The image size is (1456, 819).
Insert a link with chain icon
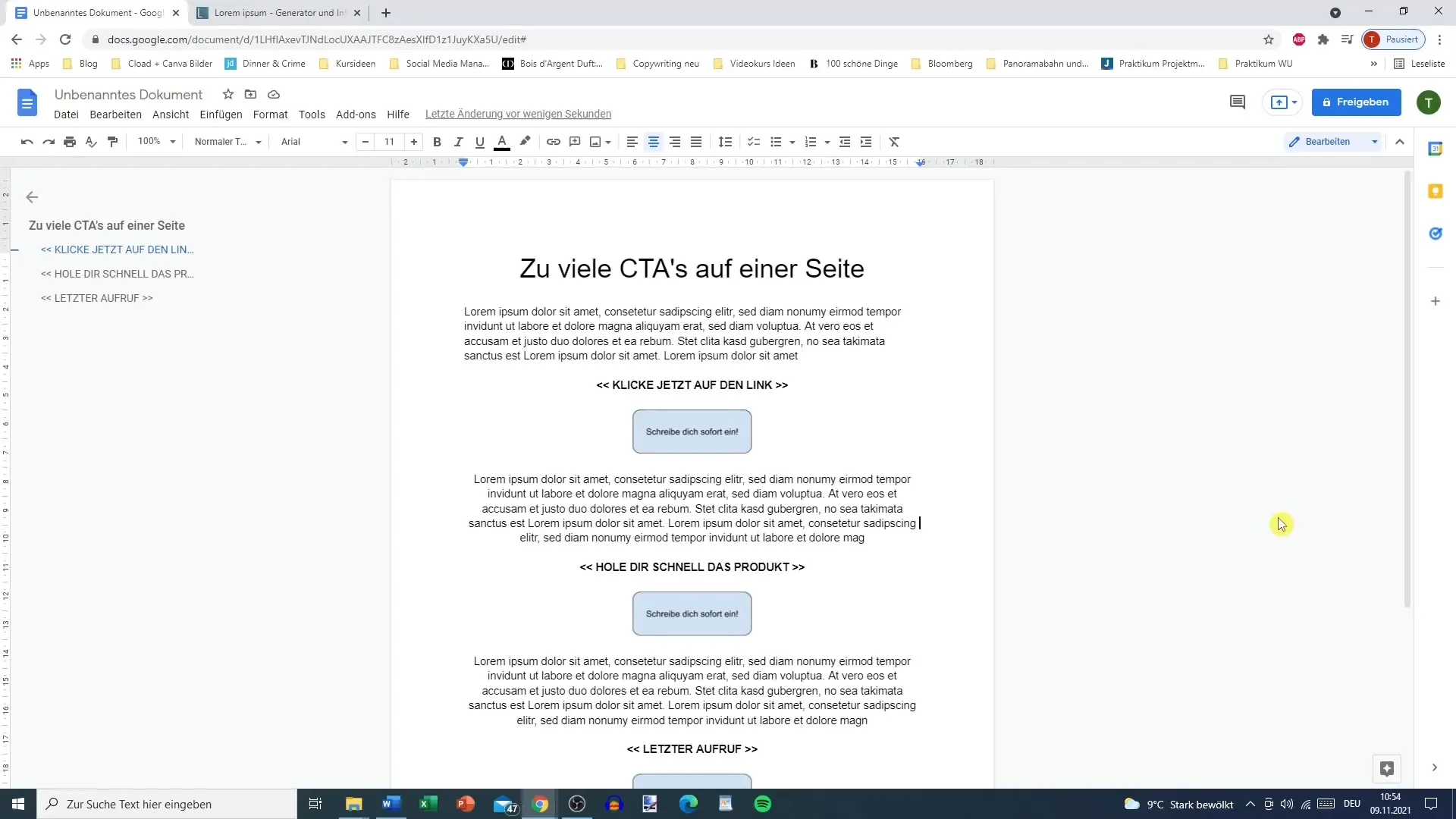(x=554, y=142)
